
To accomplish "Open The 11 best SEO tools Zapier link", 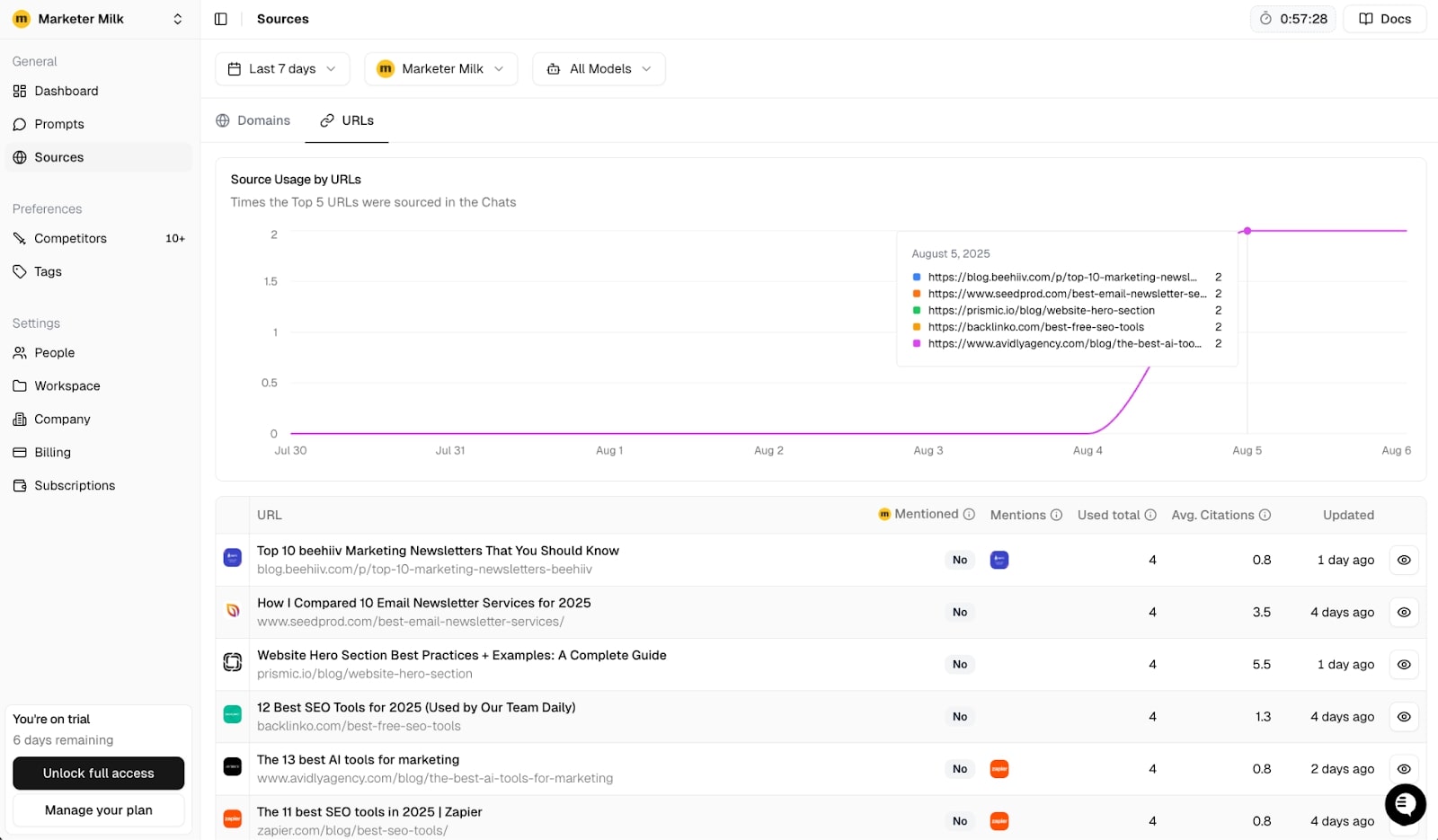I will [369, 811].
